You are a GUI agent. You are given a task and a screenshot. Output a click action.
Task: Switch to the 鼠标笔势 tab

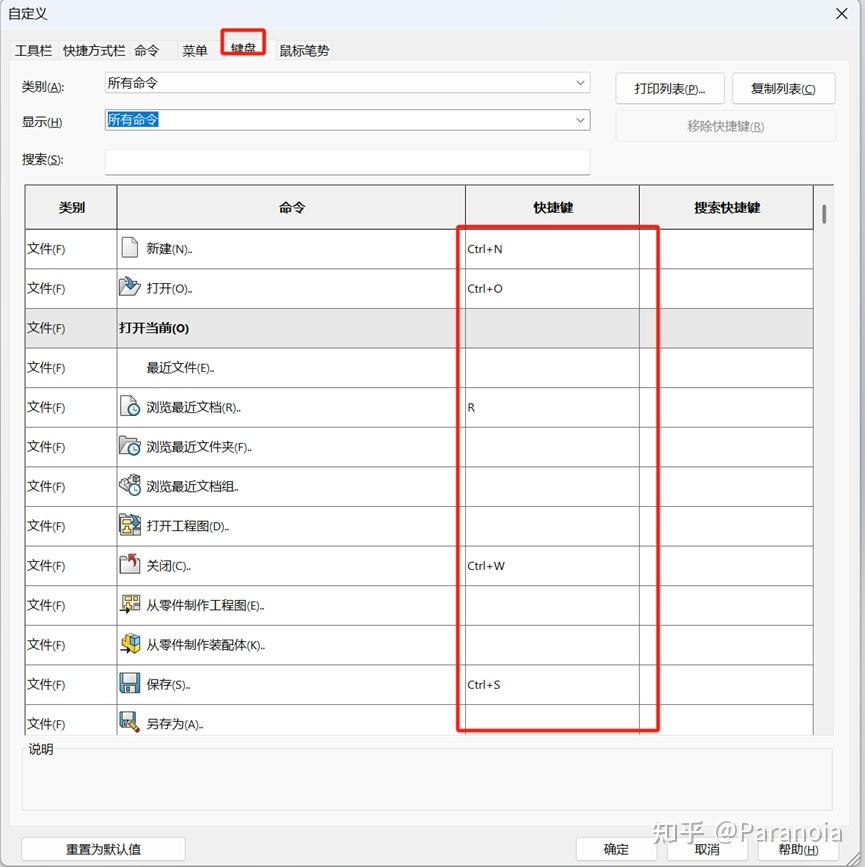pos(305,50)
